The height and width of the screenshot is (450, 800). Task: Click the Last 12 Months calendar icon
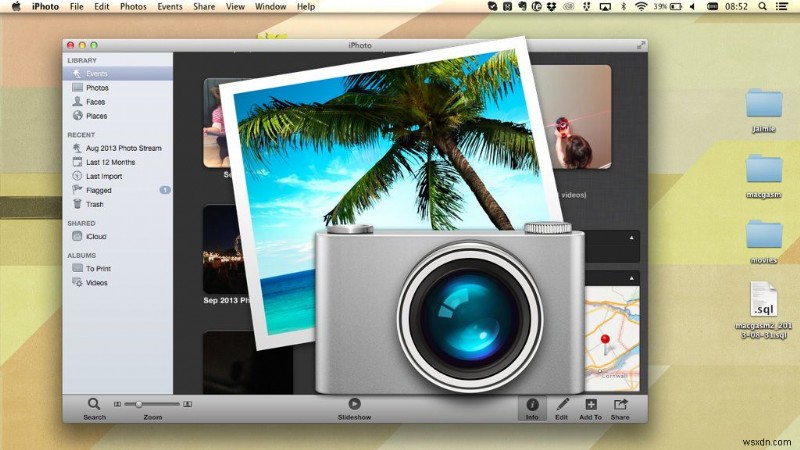(x=77, y=162)
